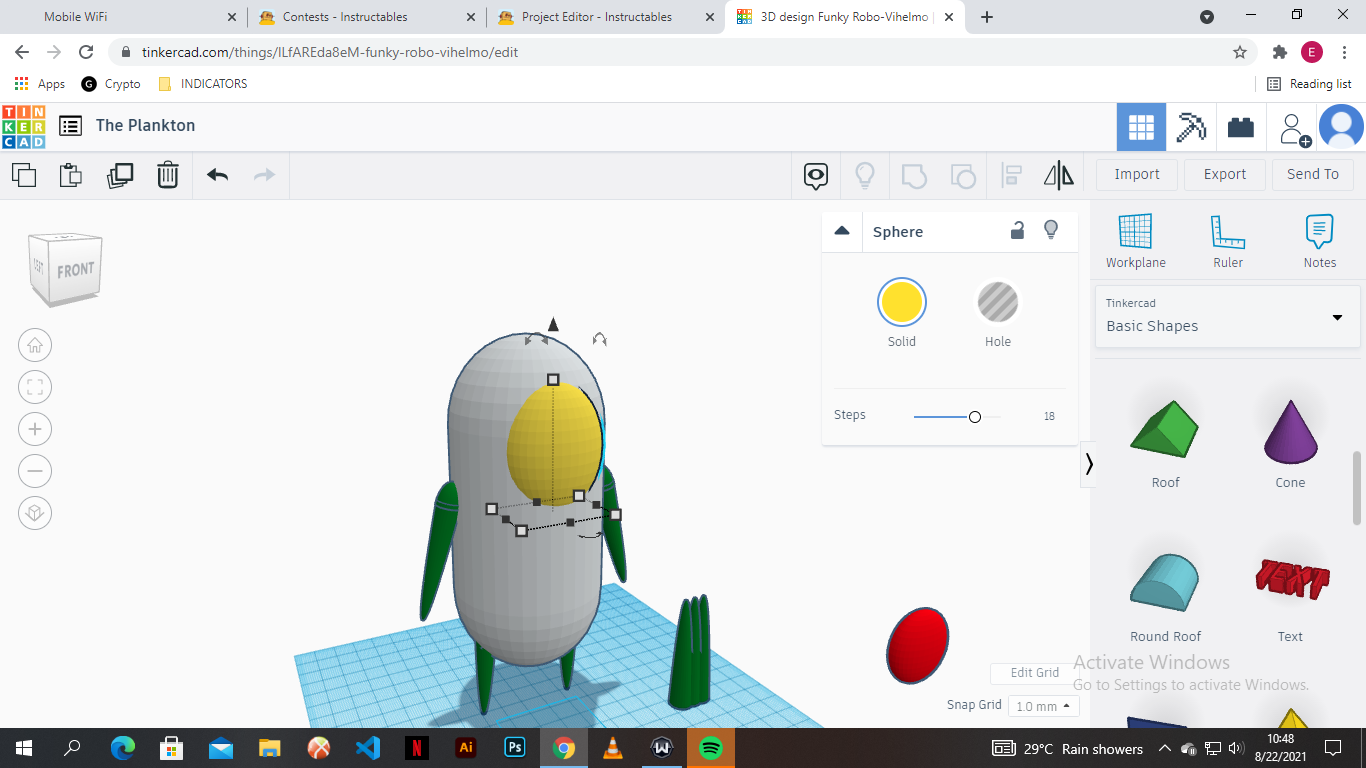
Task: Open Visual Studio Code from taskbar
Action: tap(368, 748)
